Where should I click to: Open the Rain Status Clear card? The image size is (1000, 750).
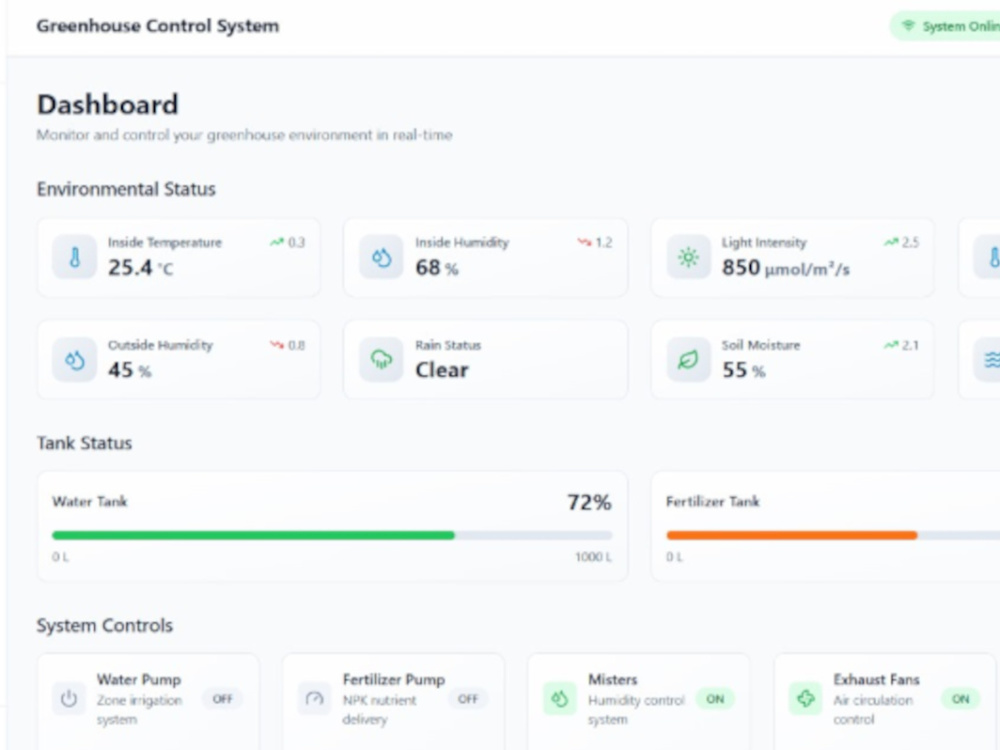485,360
